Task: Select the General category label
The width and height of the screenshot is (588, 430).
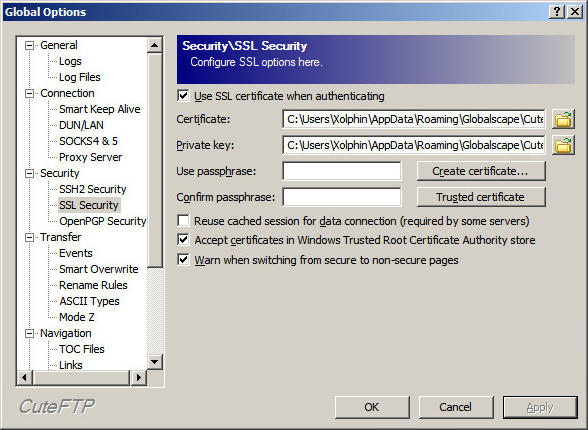Action: pos(59,45)
